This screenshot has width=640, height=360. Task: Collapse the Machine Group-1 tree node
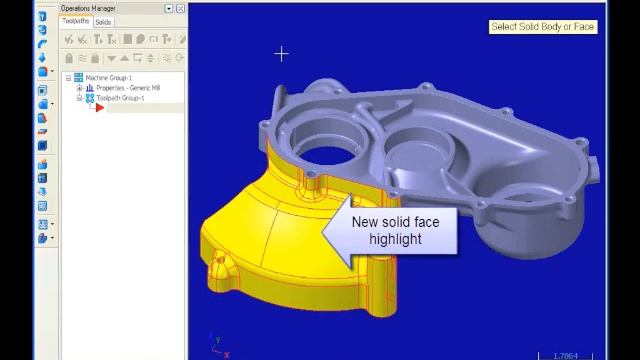tap(69, 78)
